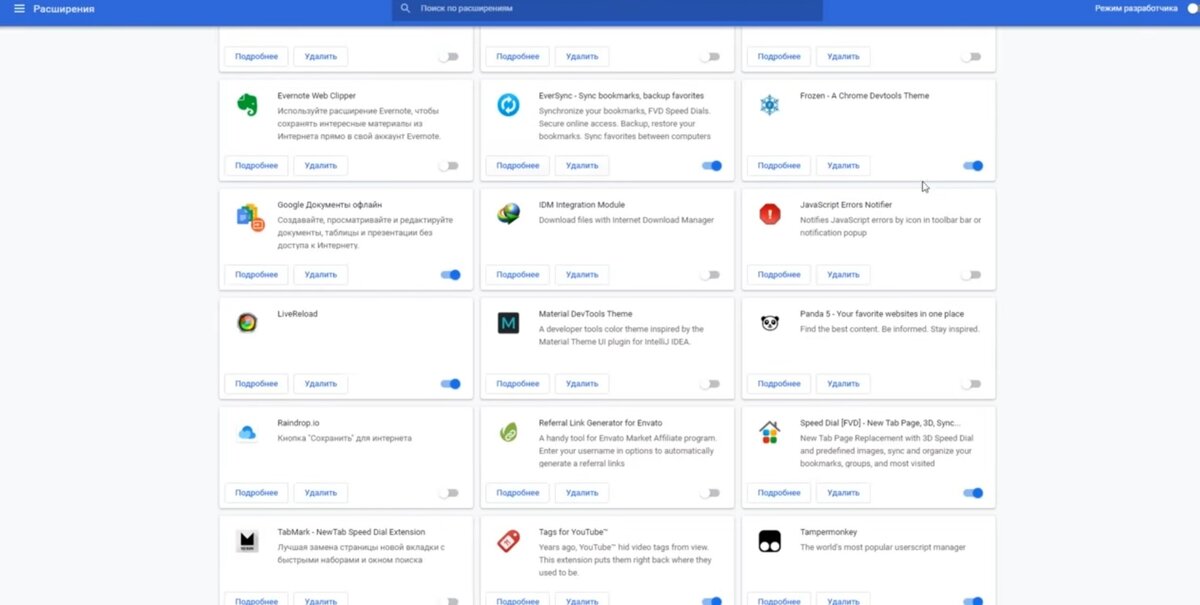Remove Speed Dial FVD via Удалить
The width and height of the screenshot is (1200, 605).
coord(843,493)
